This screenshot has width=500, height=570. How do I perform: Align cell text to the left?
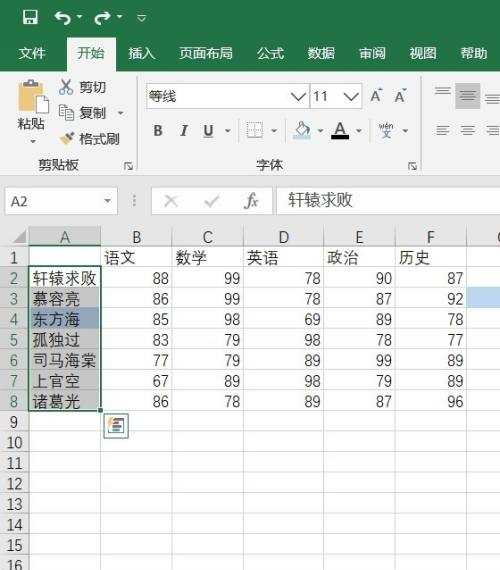click(443, 130)
